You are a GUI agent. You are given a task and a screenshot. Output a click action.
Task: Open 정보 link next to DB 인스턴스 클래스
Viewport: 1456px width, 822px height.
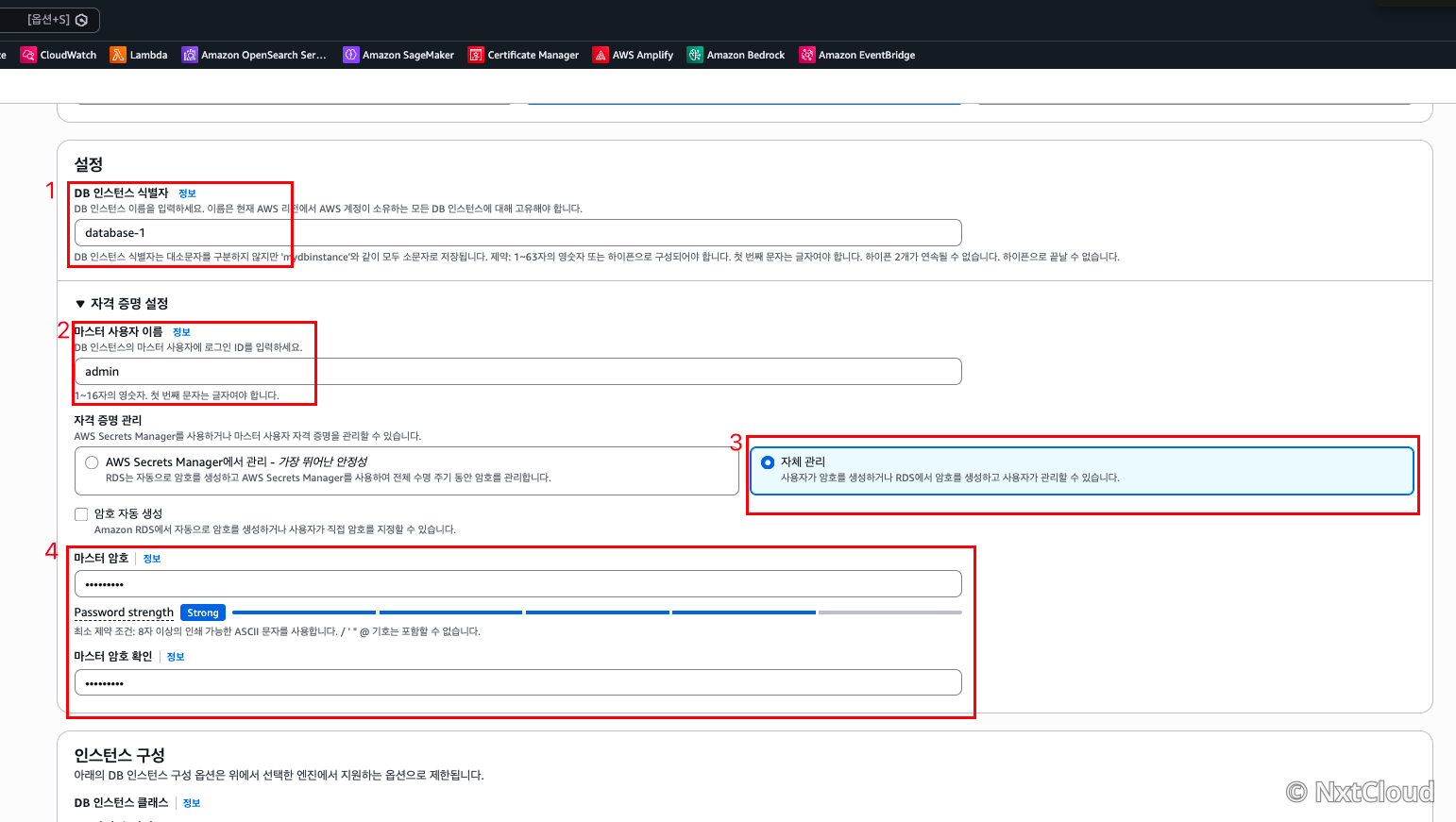[192, 803]
